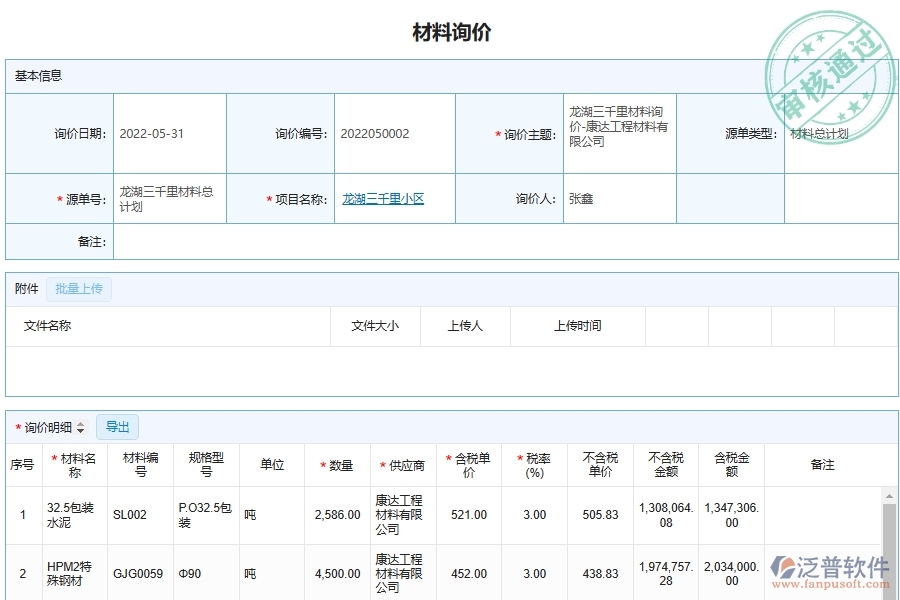The image size is (900, 600).
Task: Sort by the 材料名称 column header
Action: 75,465
